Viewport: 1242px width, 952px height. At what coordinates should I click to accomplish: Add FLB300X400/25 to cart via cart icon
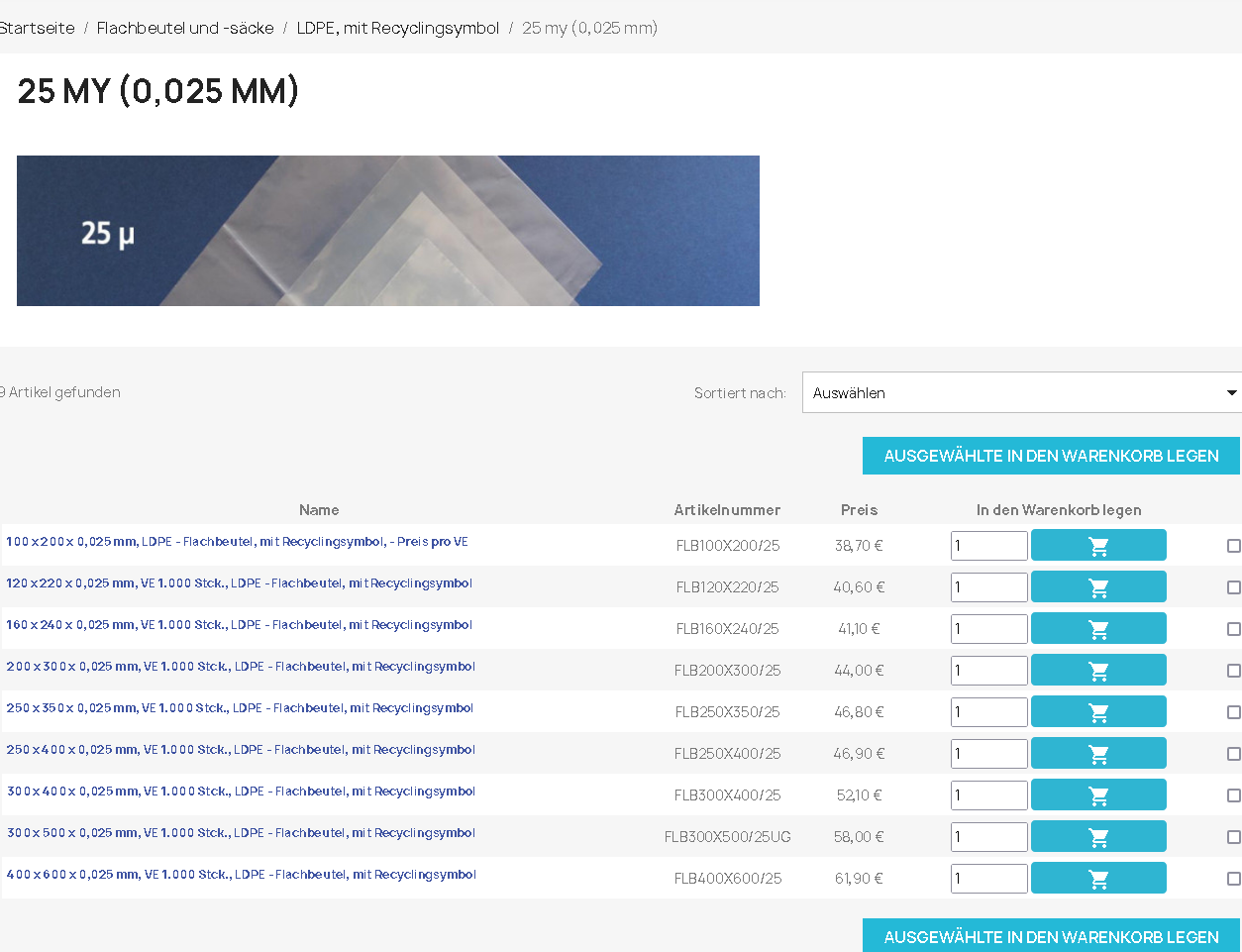click(1097, 795)
